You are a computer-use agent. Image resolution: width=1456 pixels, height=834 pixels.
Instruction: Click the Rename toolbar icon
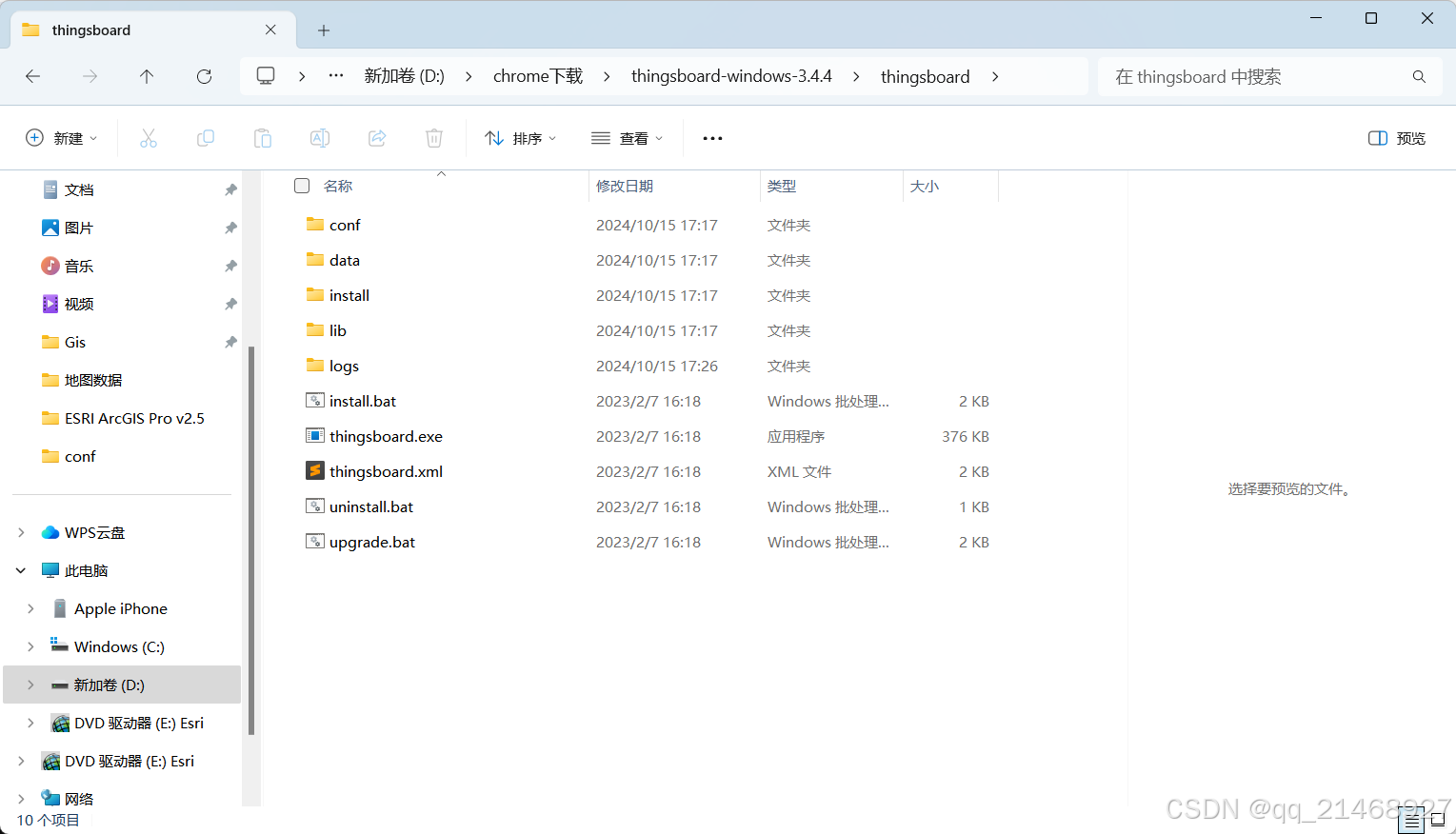320,138
